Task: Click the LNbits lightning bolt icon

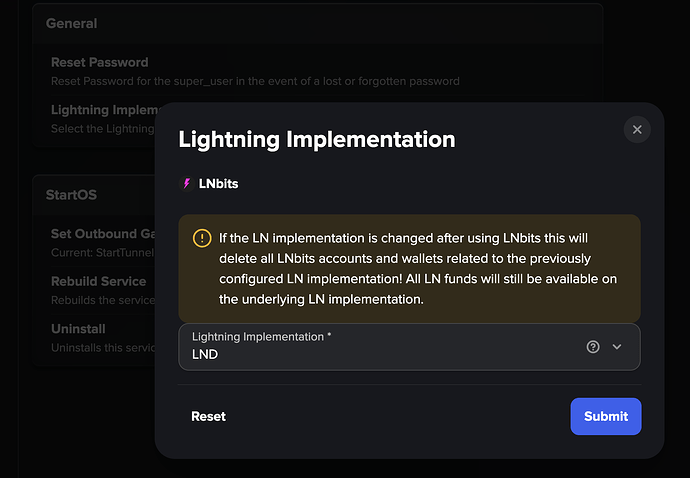Action: [x=187, y=184]
